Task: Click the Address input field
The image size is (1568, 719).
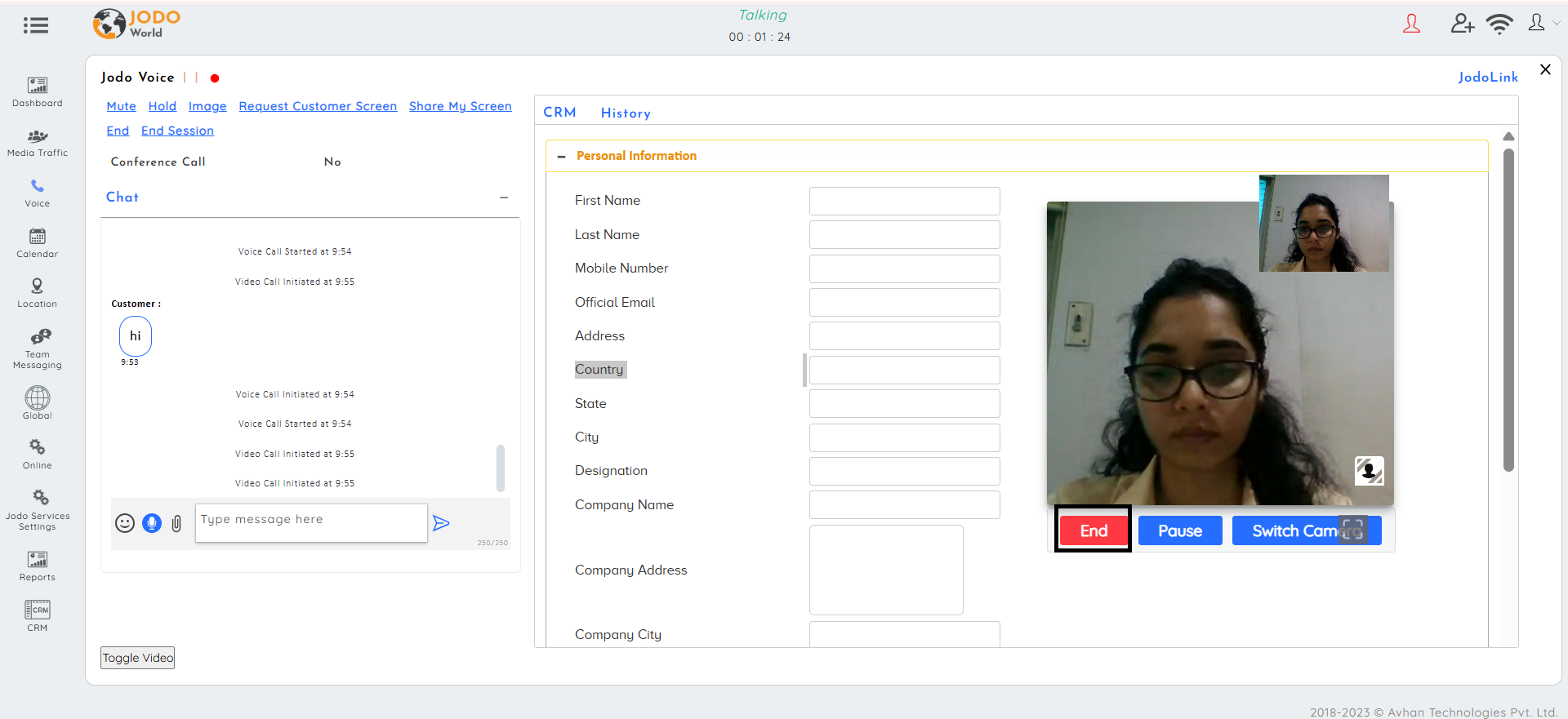Action: pyautogui.click(x=905, y=335)
